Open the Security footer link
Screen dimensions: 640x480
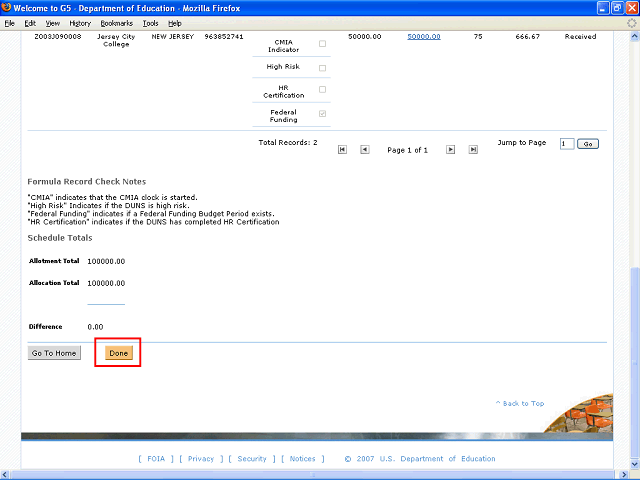pos(252,459)
